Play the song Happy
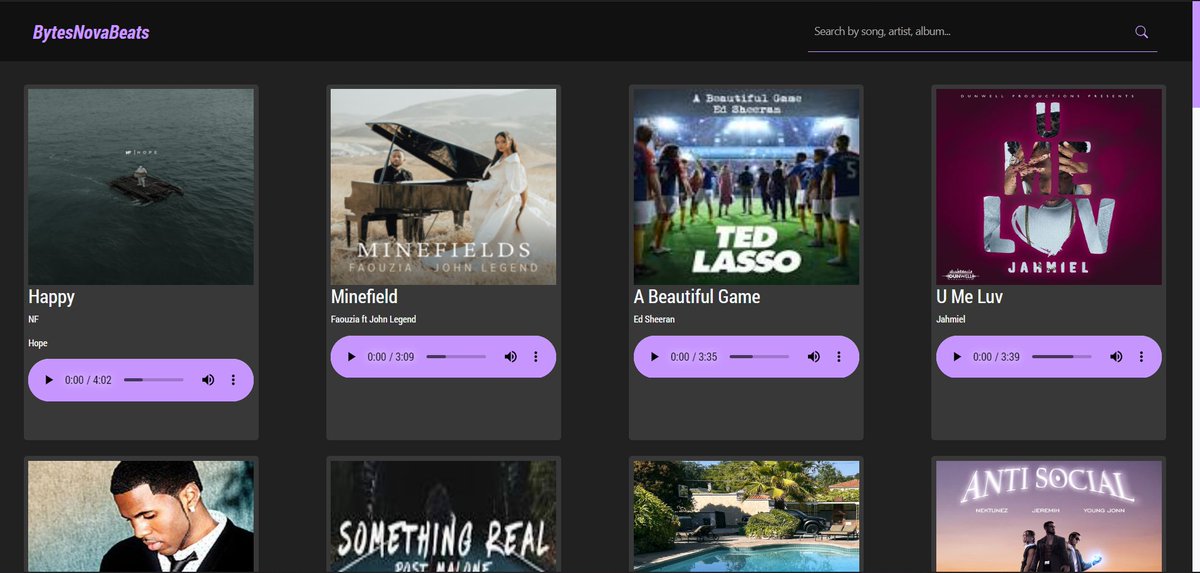This screenshot has width=1200, height=573. [x=48, y=380]
